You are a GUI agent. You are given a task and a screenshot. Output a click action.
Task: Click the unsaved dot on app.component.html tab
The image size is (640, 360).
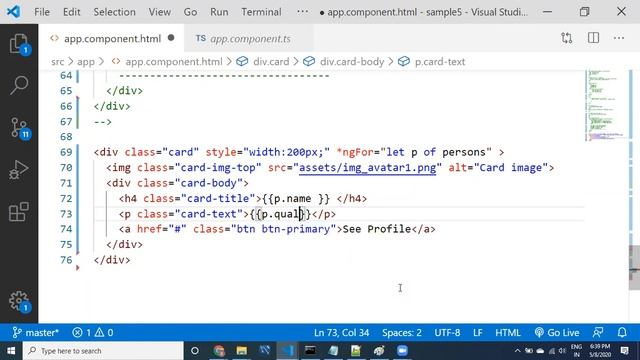coord(171,38)
